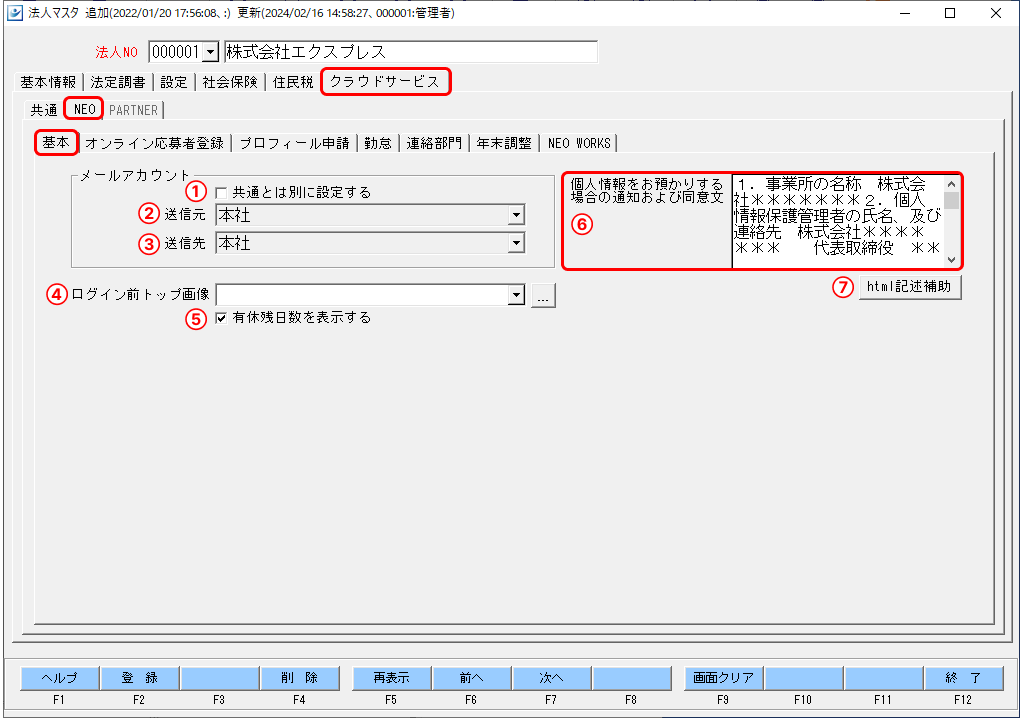
Task: Click scroll-up arrow of consent text area
Action: click(x=952, y=184)
